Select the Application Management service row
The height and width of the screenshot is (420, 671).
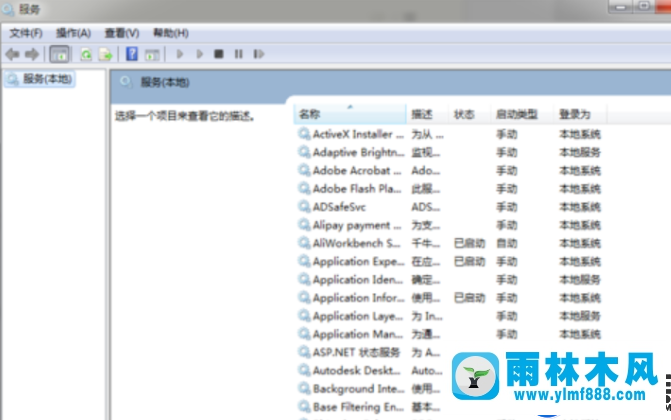449,334
